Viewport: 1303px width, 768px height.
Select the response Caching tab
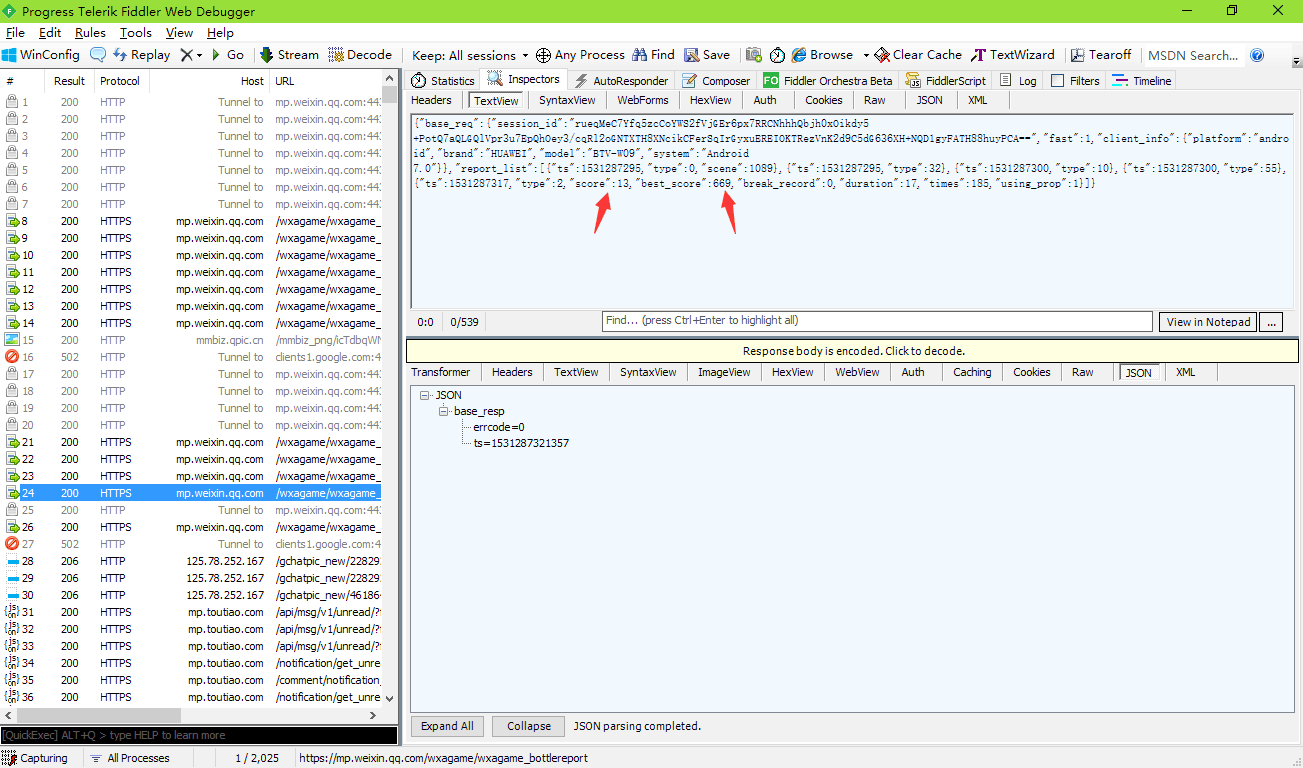972,372
